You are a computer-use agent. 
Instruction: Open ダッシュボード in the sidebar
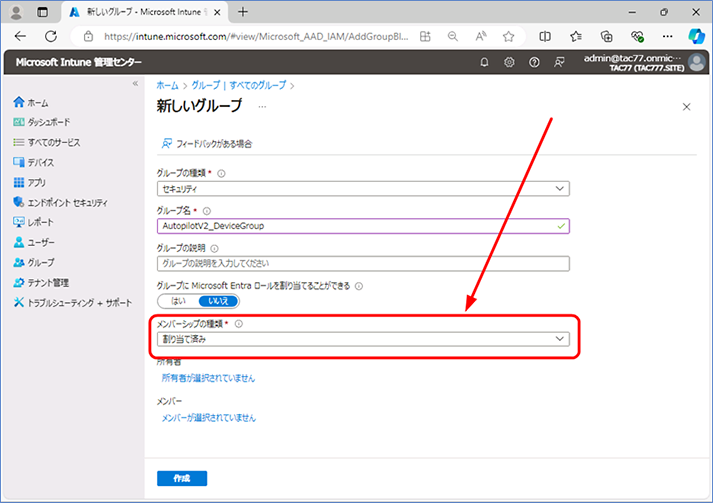click(42, 122)
